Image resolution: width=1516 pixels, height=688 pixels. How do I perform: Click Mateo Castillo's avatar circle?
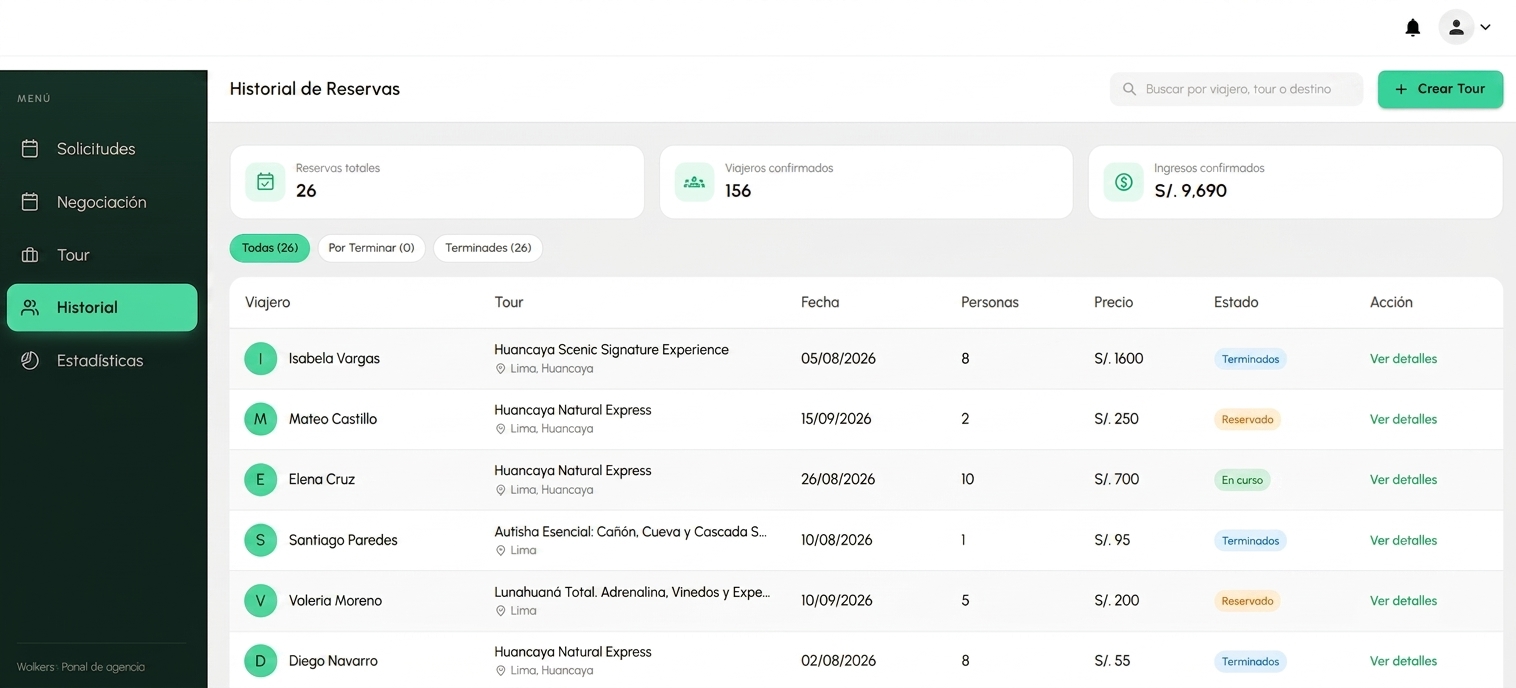point(260,419)
